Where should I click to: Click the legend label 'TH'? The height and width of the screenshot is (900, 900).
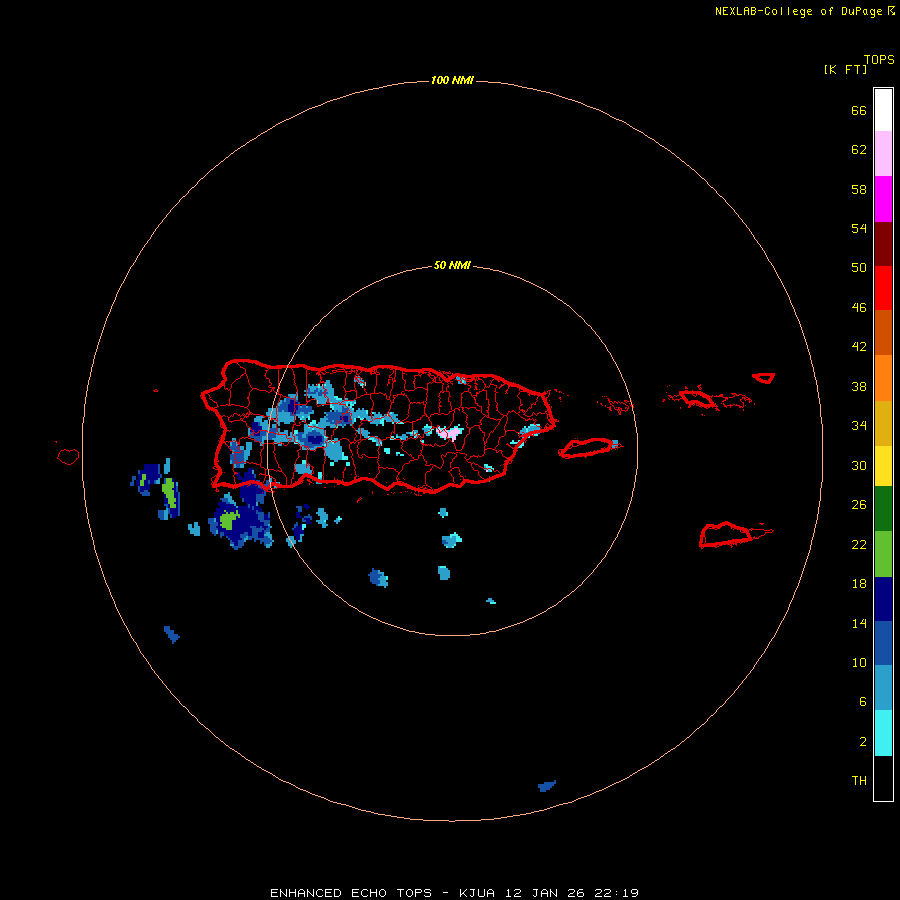click(x=859, y=780)
